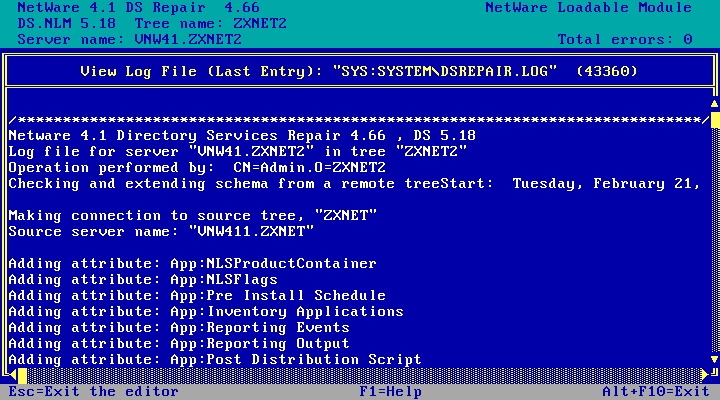720x400 pixels.
Task: Click the DS.NLM 5.18 Tree name line
Action: (x=152, y=23)
